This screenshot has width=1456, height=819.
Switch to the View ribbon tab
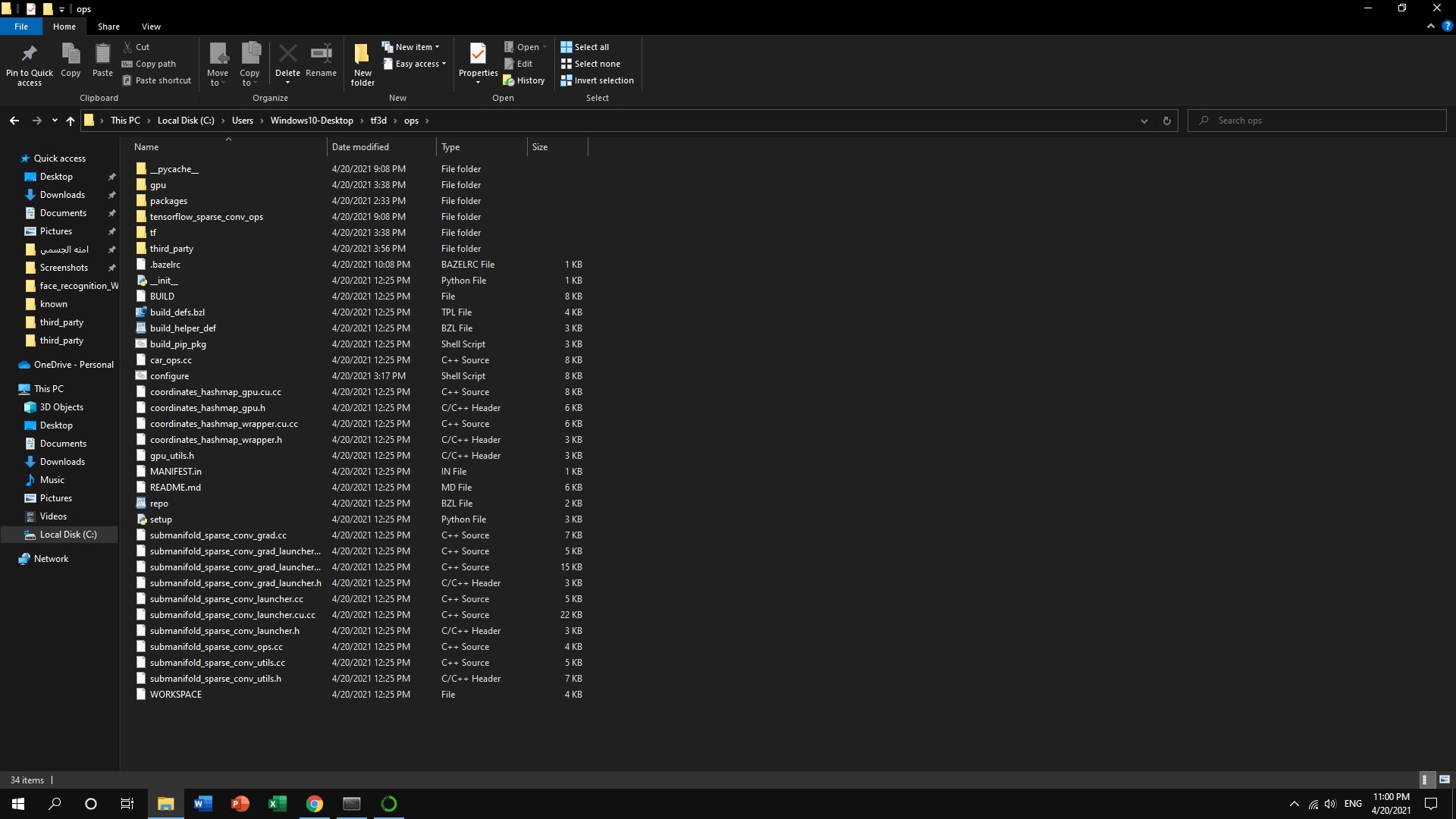[151, 26]
